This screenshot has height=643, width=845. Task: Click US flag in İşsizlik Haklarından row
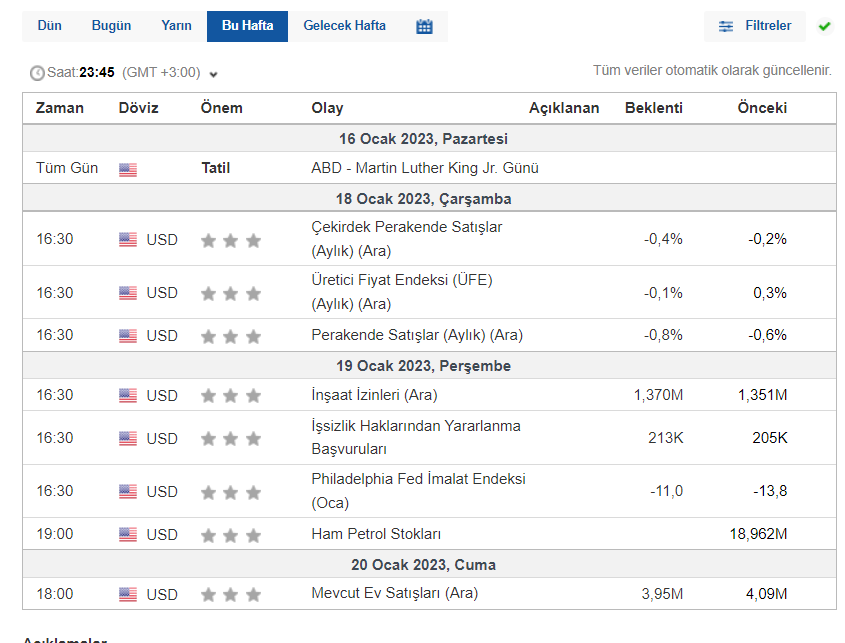tap(128, 438)
